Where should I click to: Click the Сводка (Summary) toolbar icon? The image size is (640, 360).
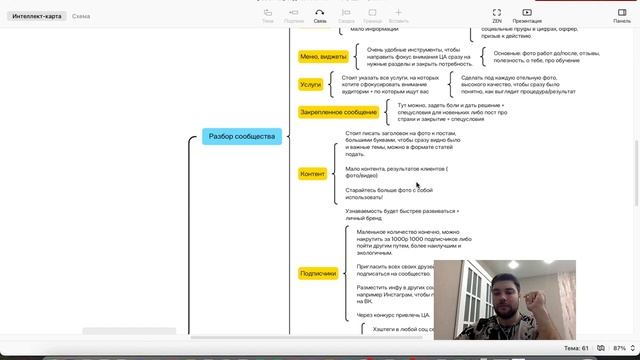coord(346,16)
